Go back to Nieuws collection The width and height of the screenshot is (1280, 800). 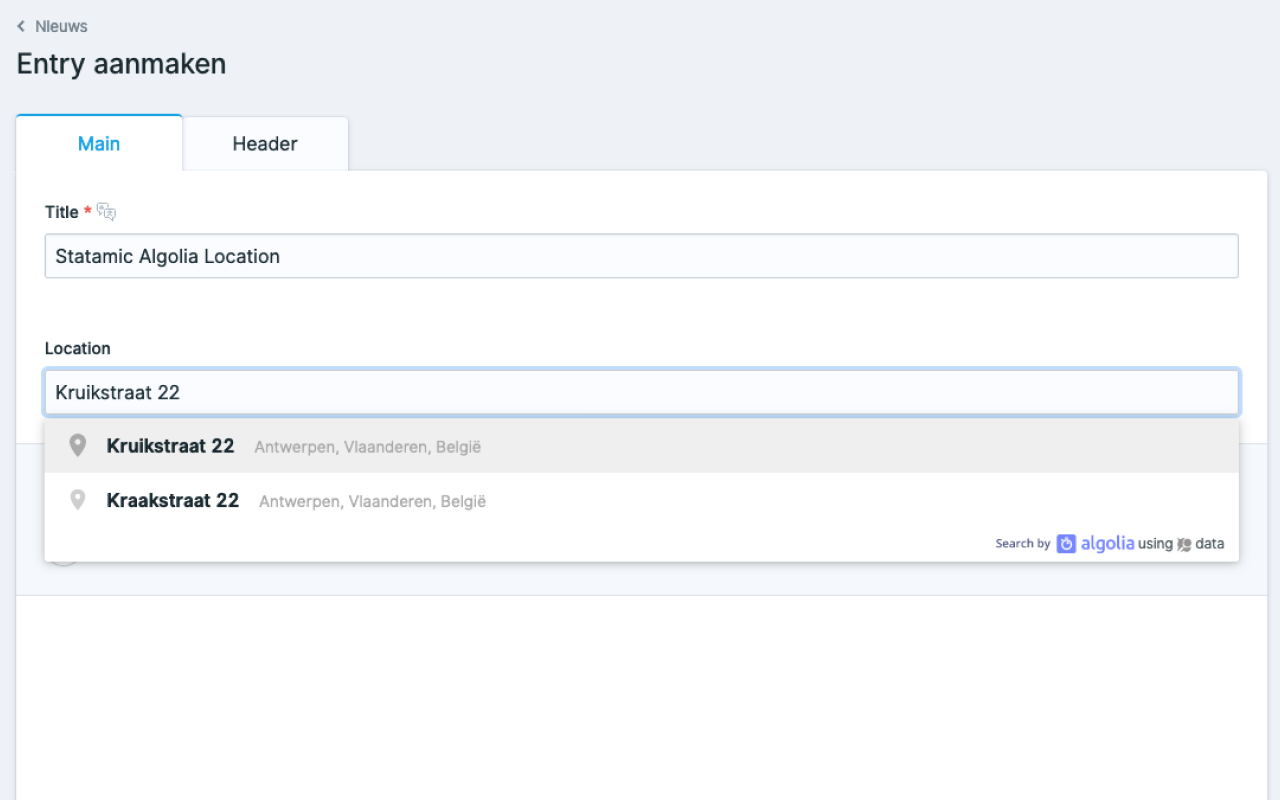tap(61, 26)
